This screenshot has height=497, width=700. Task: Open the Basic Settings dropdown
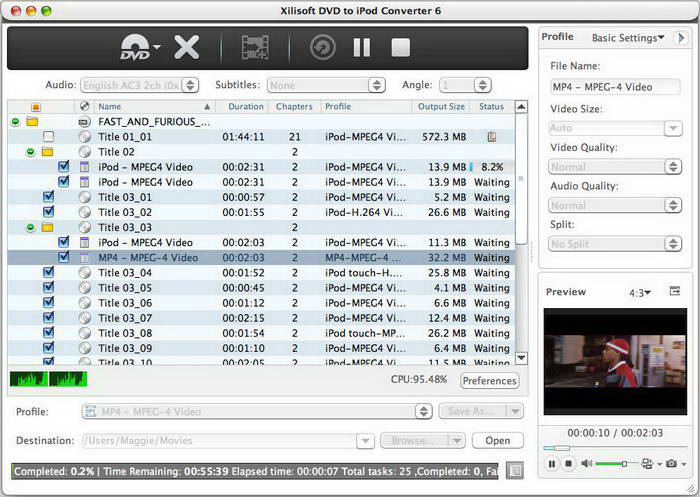(628, 38)
